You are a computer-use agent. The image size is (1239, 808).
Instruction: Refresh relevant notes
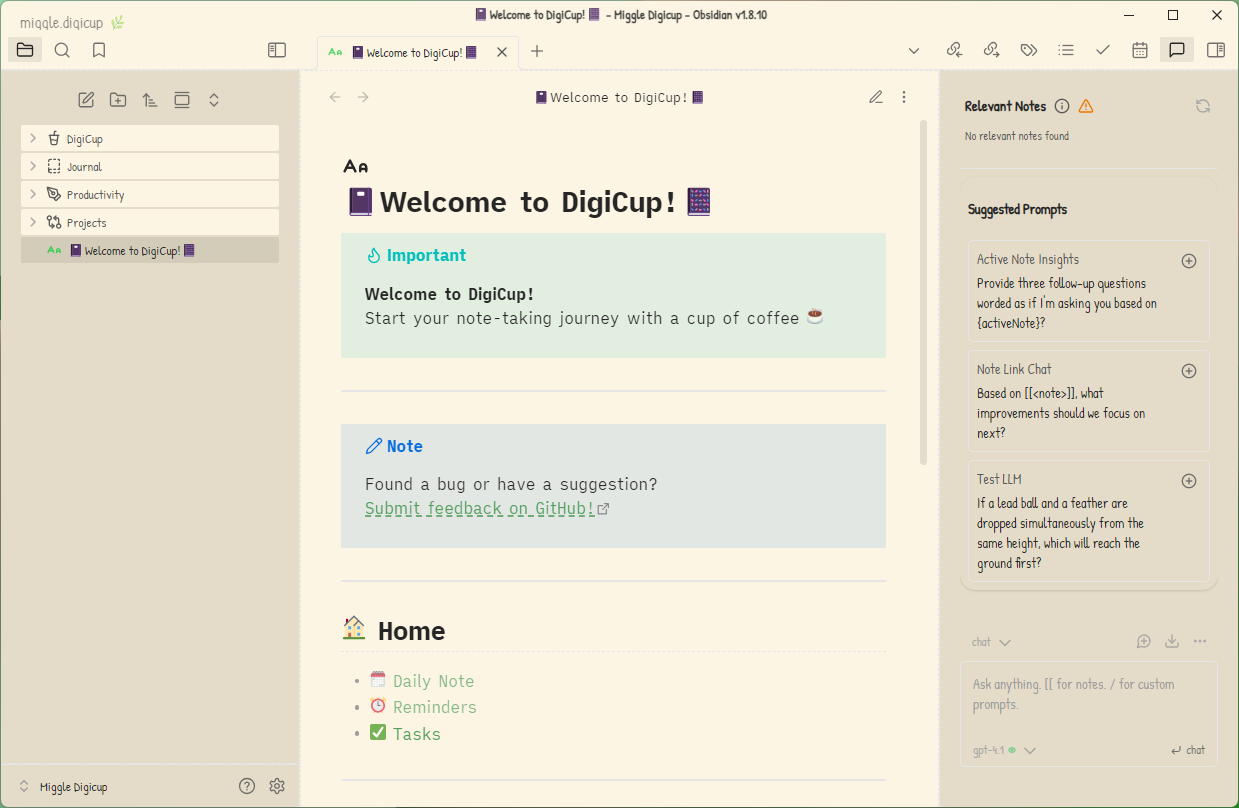point(1203,106)
